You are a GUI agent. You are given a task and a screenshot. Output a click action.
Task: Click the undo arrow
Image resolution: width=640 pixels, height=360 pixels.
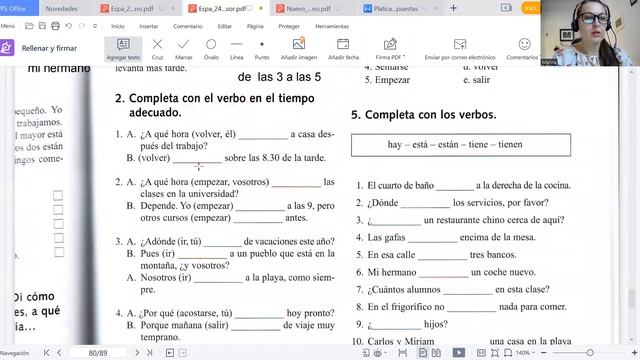click(68, 26)
